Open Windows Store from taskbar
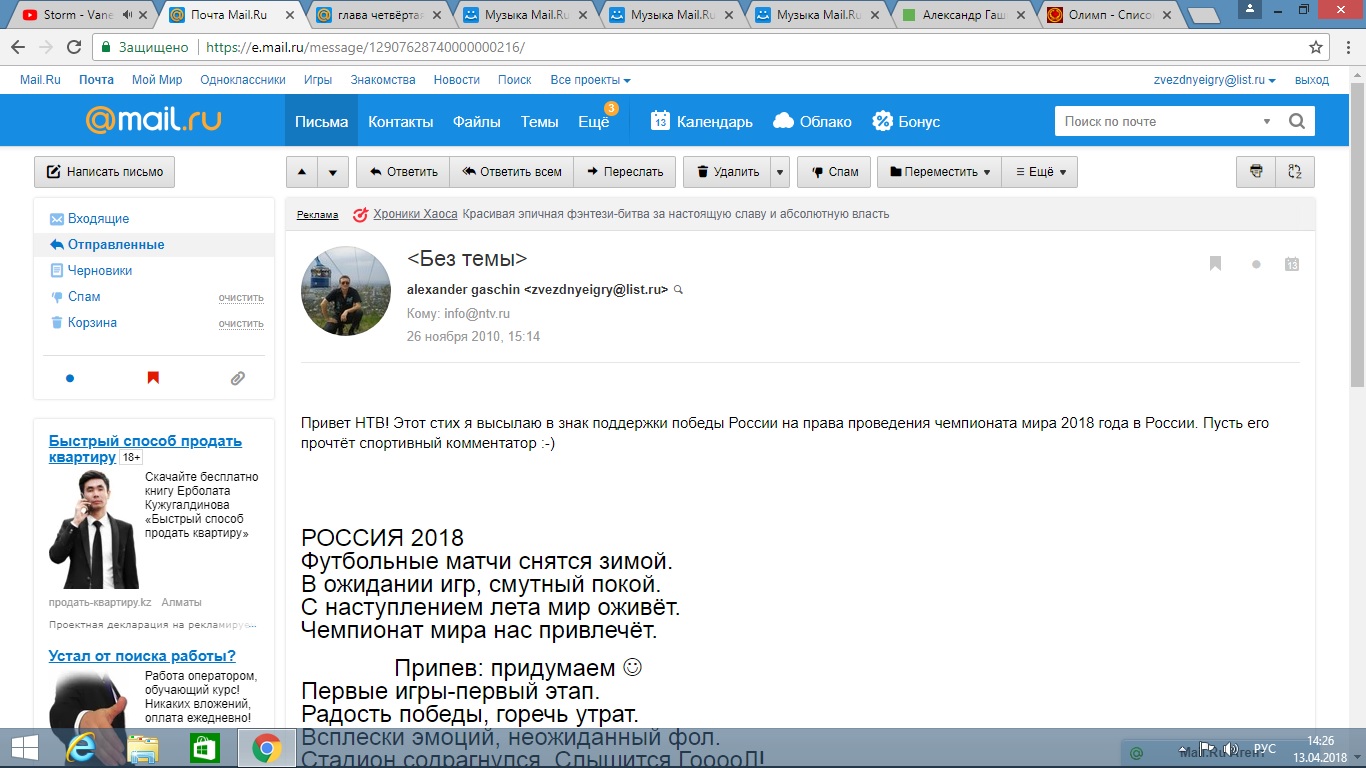The height and width of the screenshot is (768, 1366). click(x=204, y=748)
